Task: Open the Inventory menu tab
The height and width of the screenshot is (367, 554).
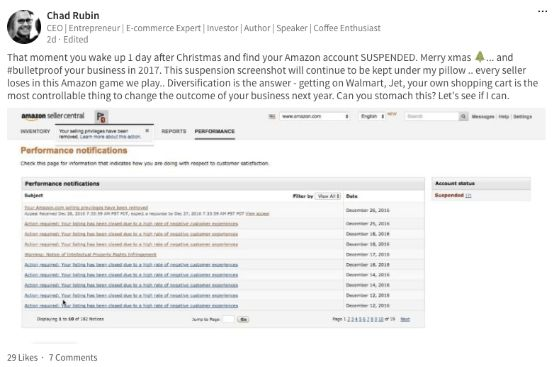Action: coord(35,131)
